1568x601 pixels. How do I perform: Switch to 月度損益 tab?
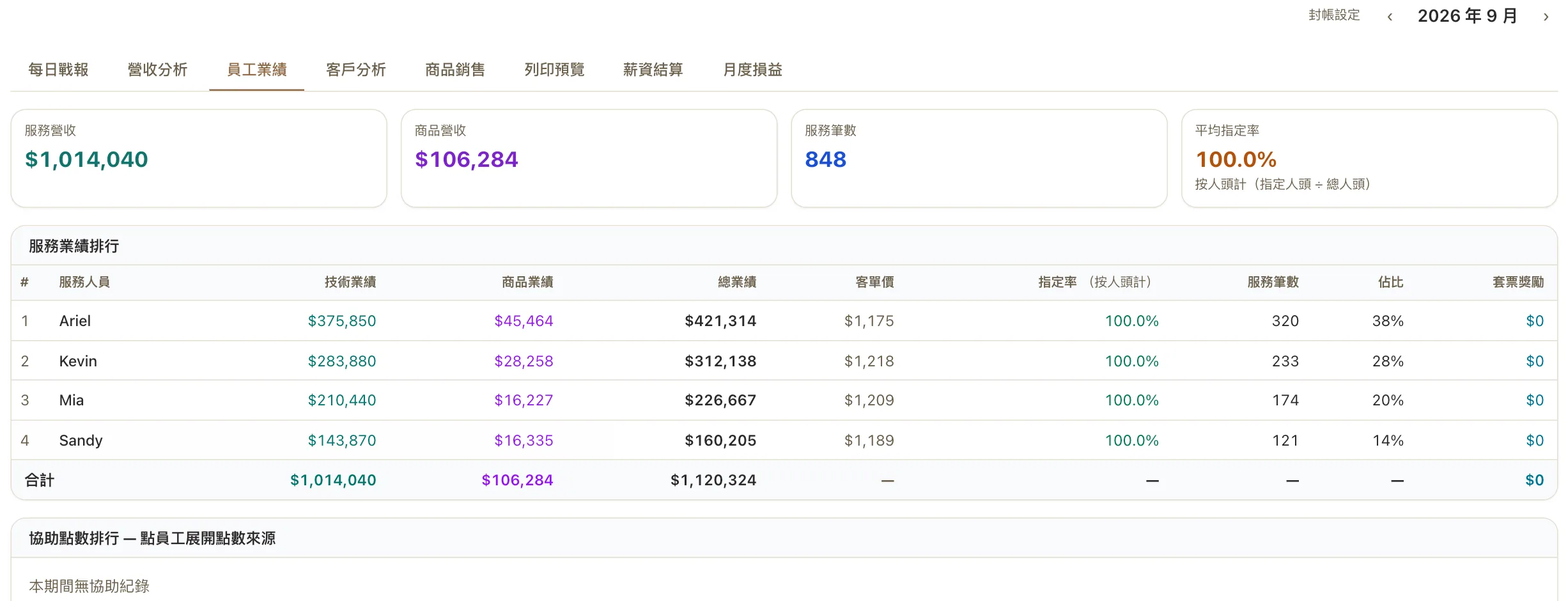[x=753, y=69]
